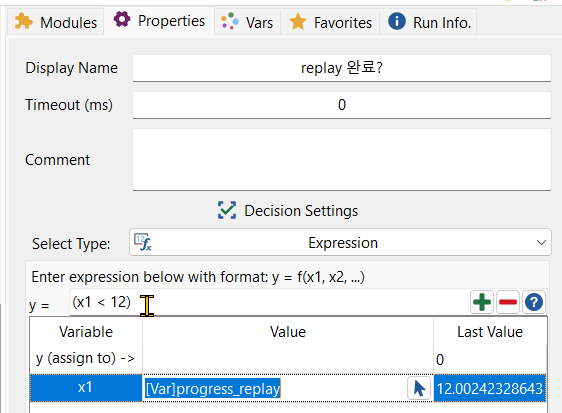The image size is (562, 413).
Task: Click the Decision Settings checkmark icon
Action: click(x=227, y=210)
